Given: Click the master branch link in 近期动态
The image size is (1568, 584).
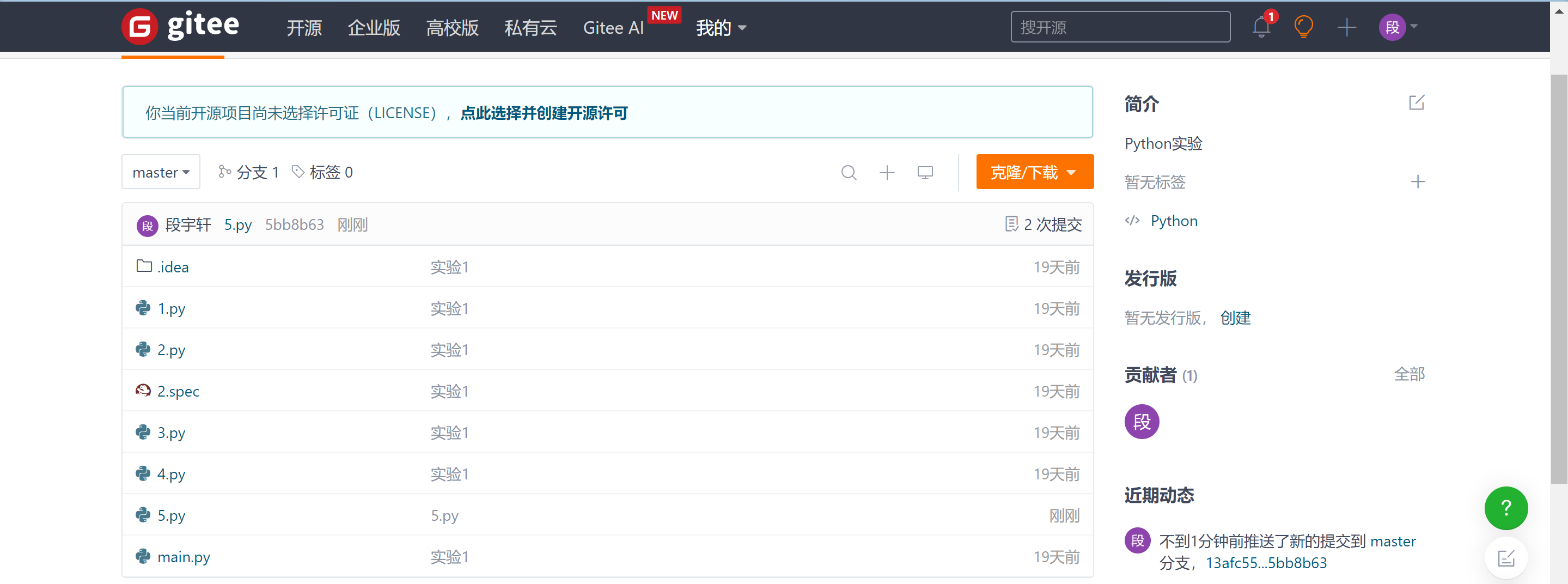Looking at the screenshot, I should (1393, 541).
